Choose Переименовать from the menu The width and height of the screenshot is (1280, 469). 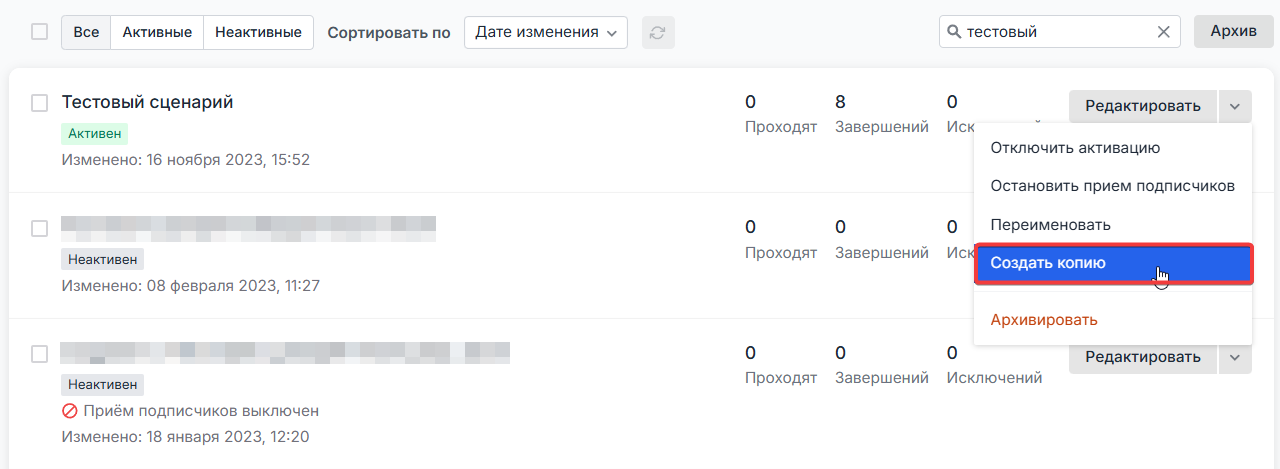pos(1050,225)
